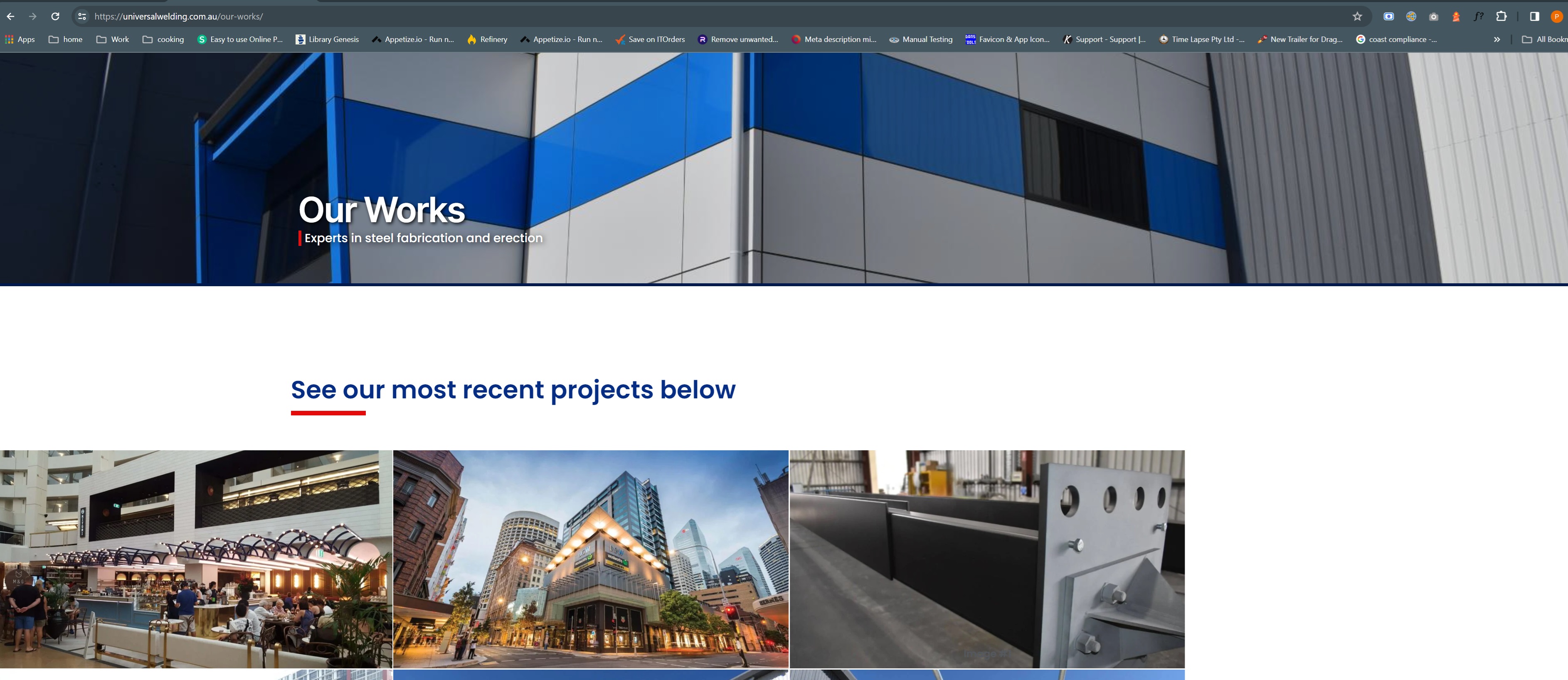Open the side panel toggle icon
This screenshot has height=680, width=1568.
click(1534, 17)
